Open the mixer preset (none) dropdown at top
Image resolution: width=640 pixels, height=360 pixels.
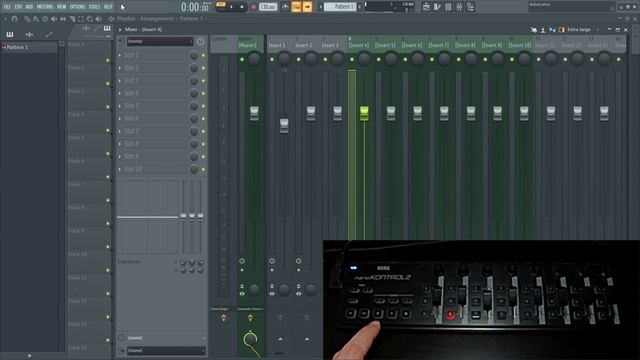point(160,41)
